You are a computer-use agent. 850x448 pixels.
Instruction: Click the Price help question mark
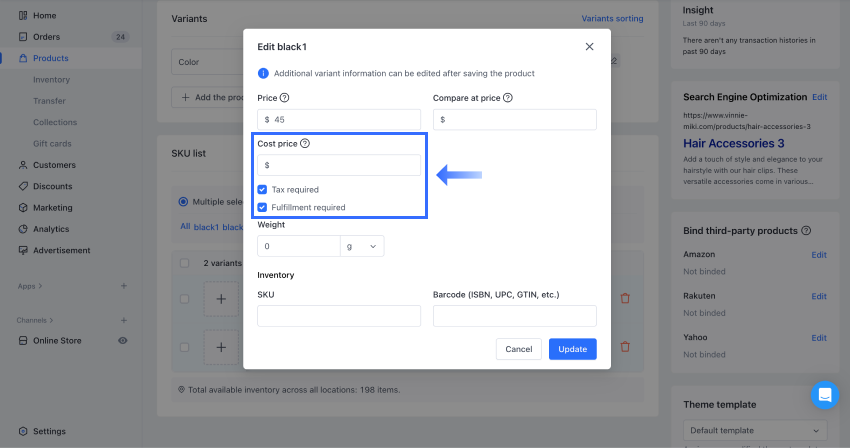(285, 98)
